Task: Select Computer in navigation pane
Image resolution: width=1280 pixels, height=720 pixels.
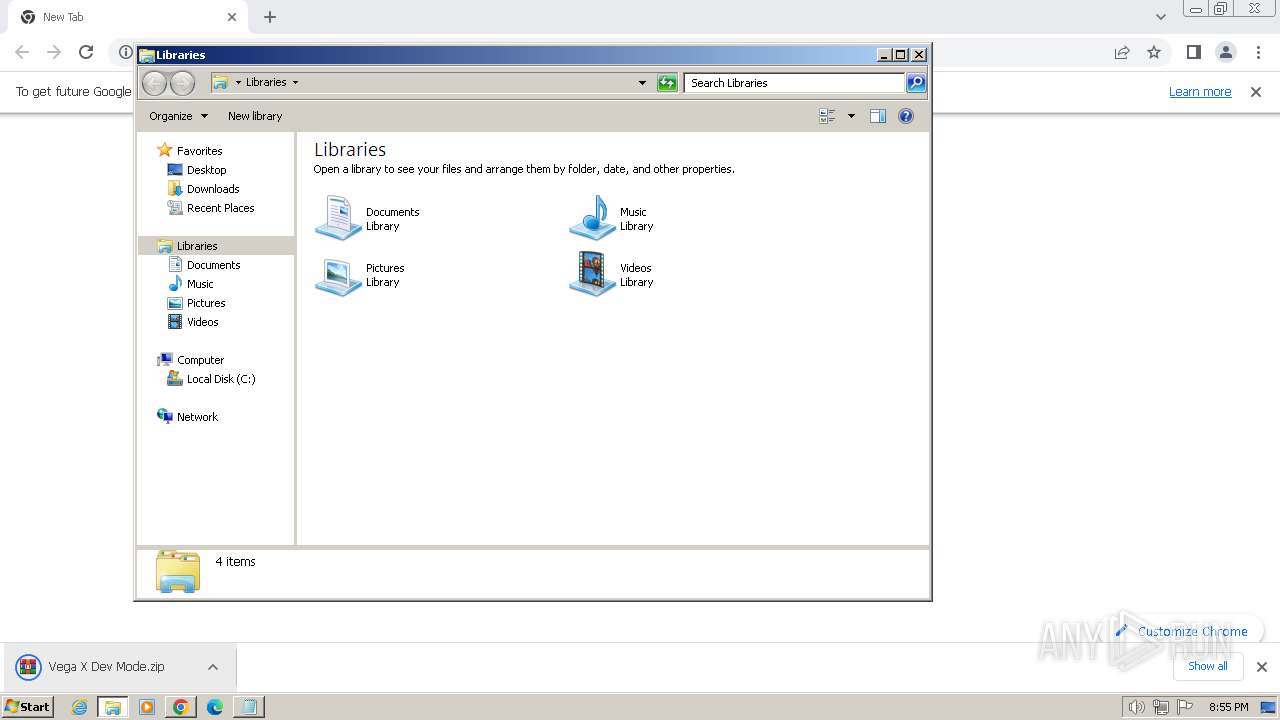Action: click(x=200, y=360)
